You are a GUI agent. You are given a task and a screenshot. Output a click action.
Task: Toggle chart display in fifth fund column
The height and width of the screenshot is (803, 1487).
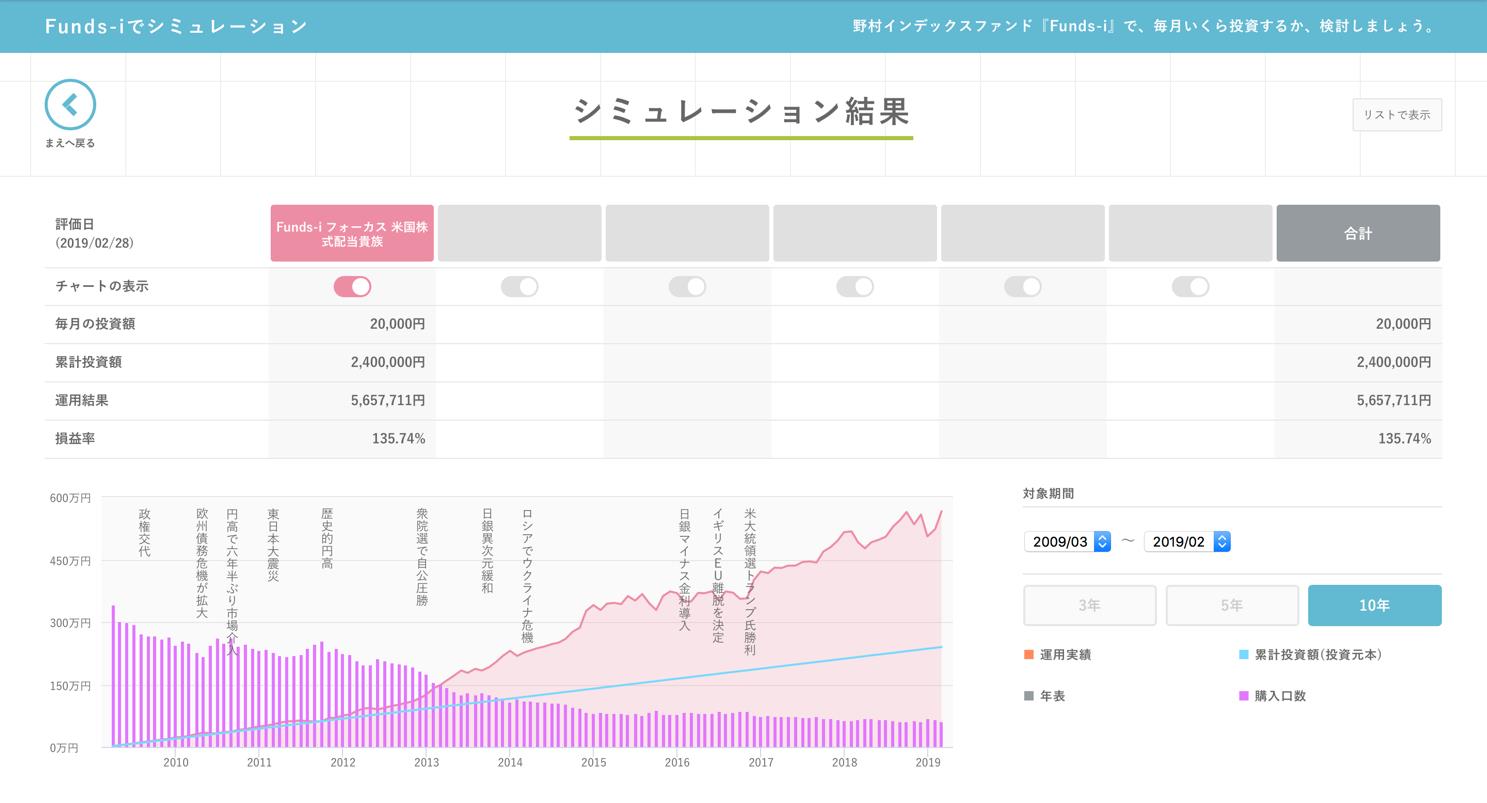pos(1022,287)
